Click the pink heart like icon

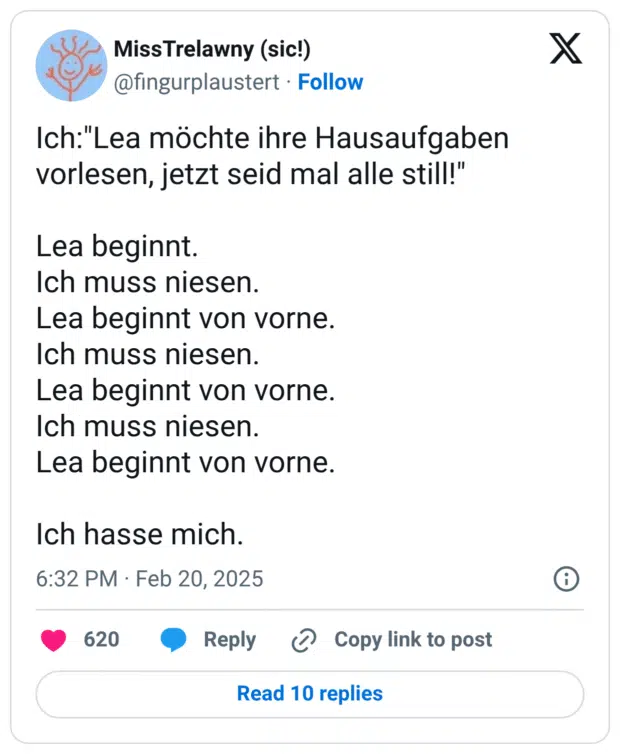54,640
